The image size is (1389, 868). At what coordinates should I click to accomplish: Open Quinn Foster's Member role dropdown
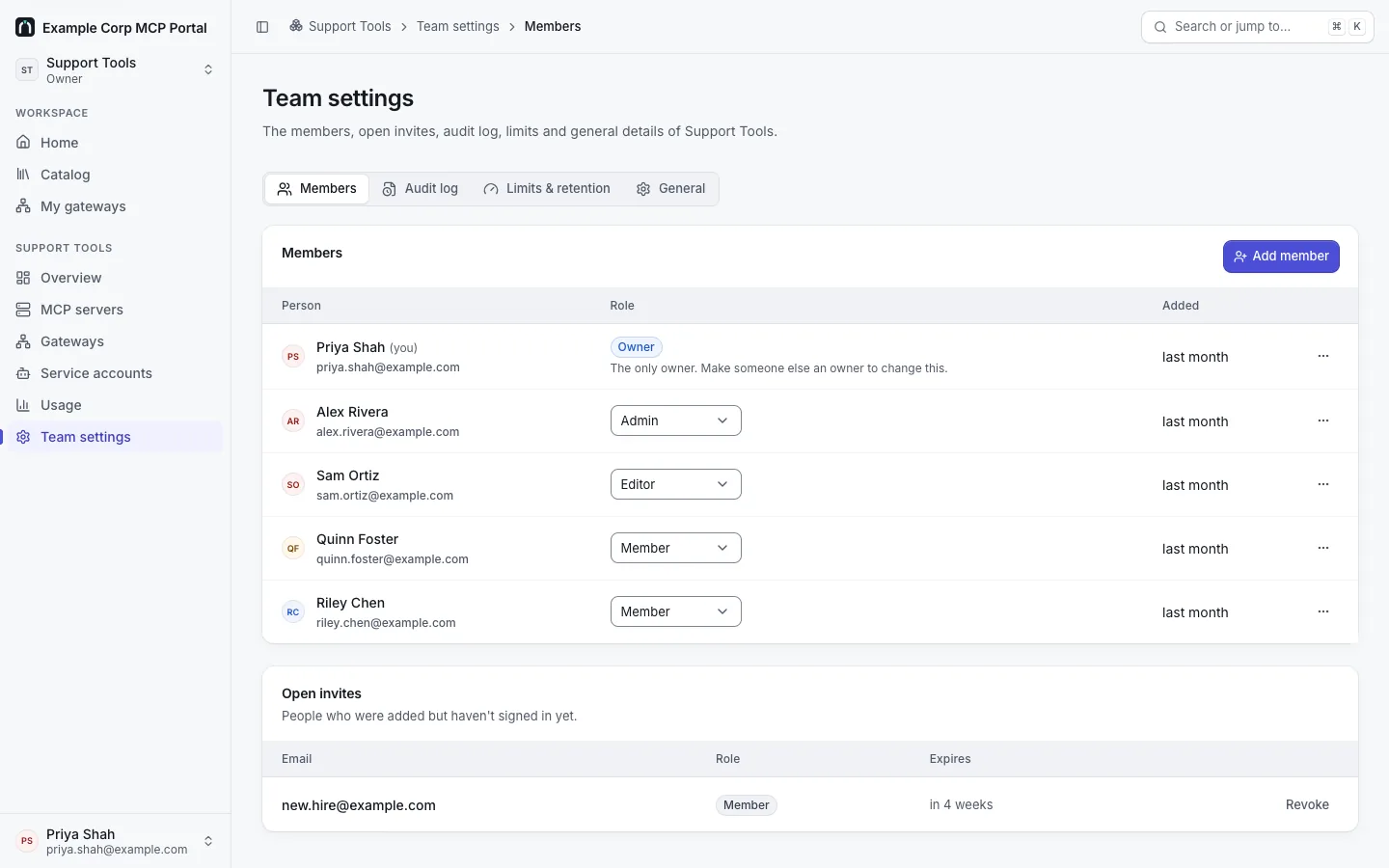coord(675,548)
